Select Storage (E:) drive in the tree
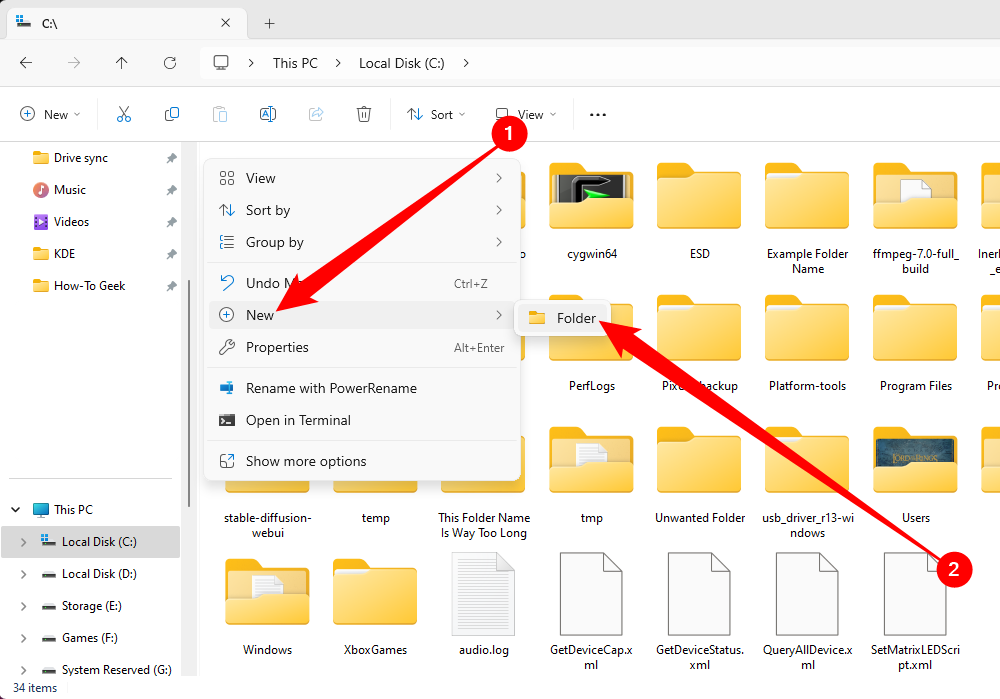Viewport: 1000px width, 699px height. (x=91, y=606)
